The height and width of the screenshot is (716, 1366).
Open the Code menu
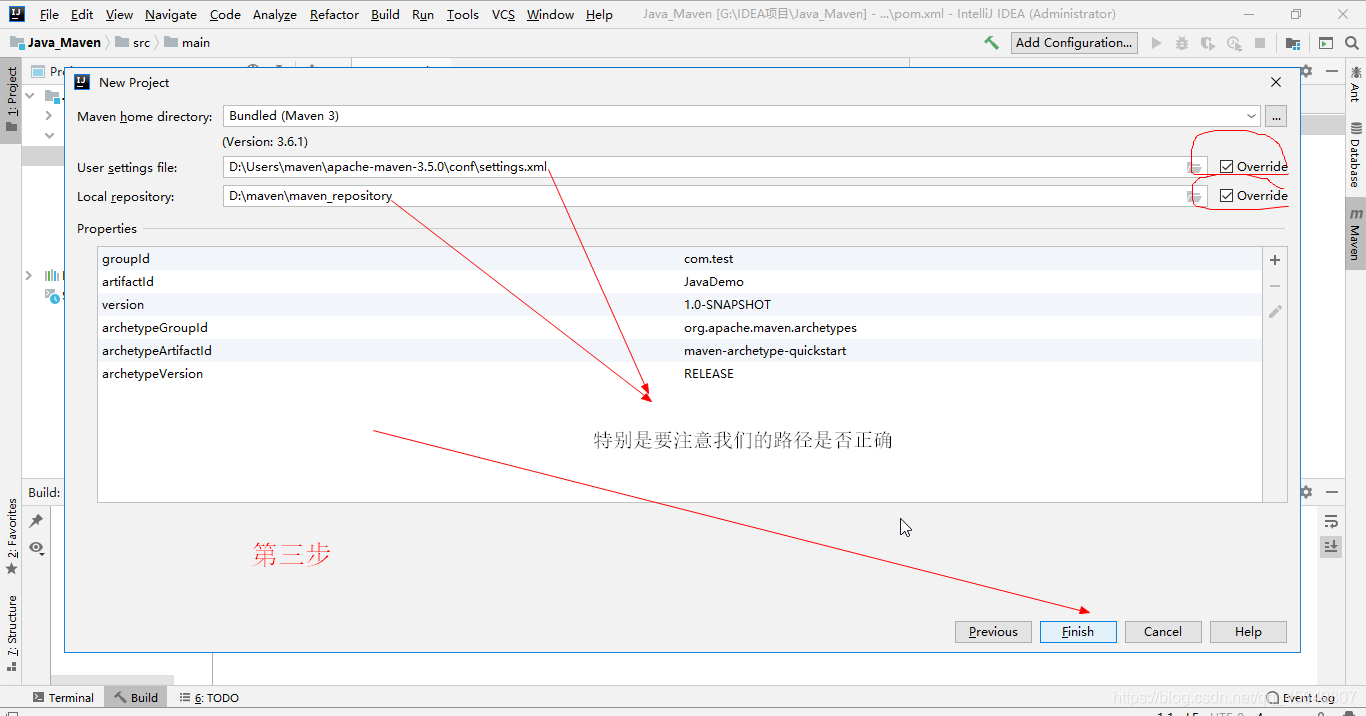click(x=225, y=14)
